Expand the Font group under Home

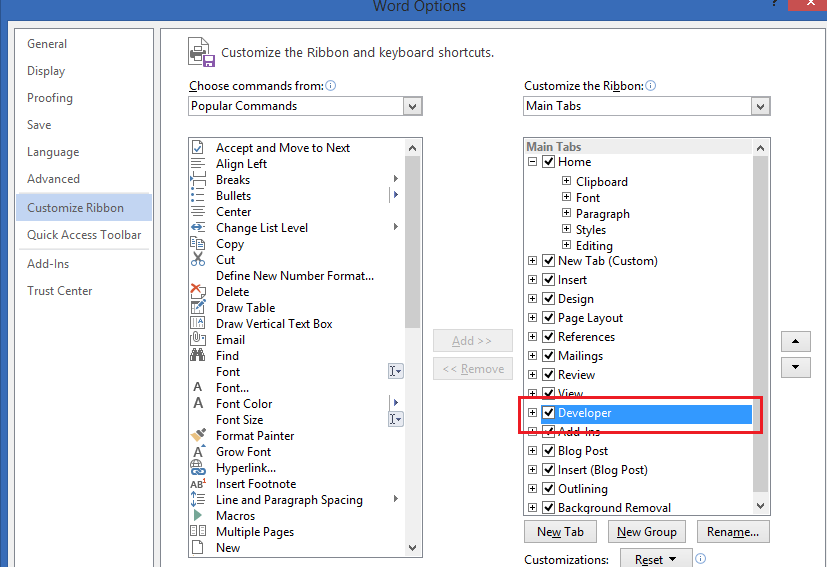(566, 197)
